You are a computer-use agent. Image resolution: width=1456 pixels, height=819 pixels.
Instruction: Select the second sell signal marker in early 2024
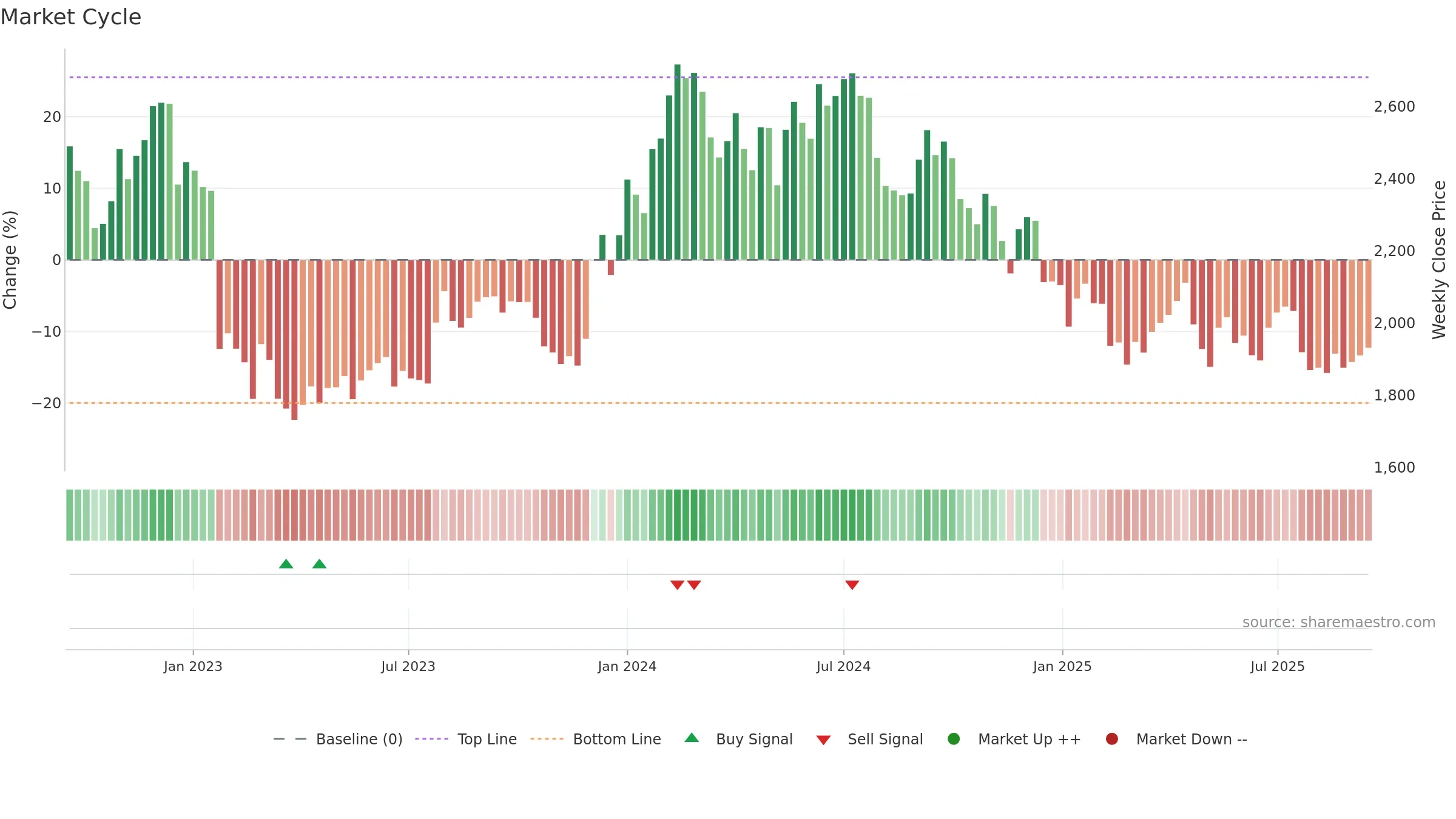pos(694,585)
